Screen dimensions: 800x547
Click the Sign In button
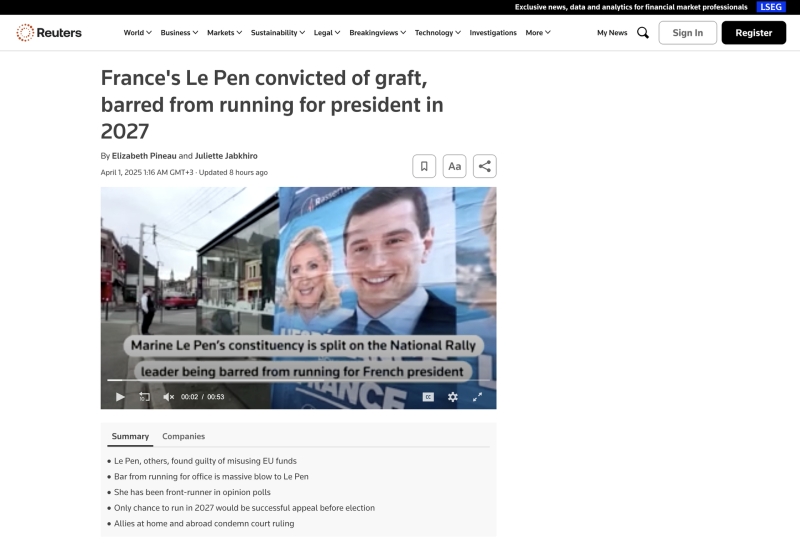point(687,33)
